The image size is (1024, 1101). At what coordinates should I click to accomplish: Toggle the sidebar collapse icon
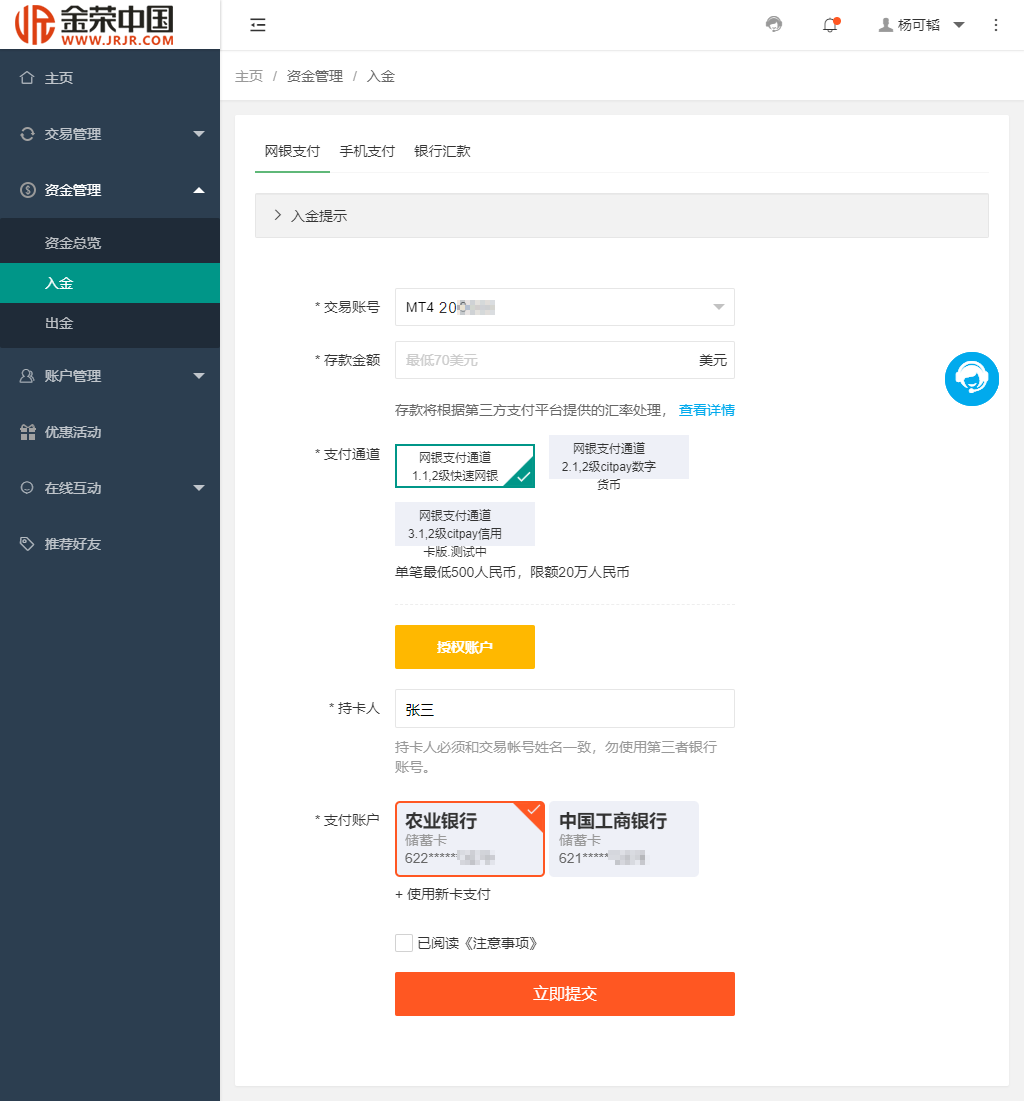(258, 25)
